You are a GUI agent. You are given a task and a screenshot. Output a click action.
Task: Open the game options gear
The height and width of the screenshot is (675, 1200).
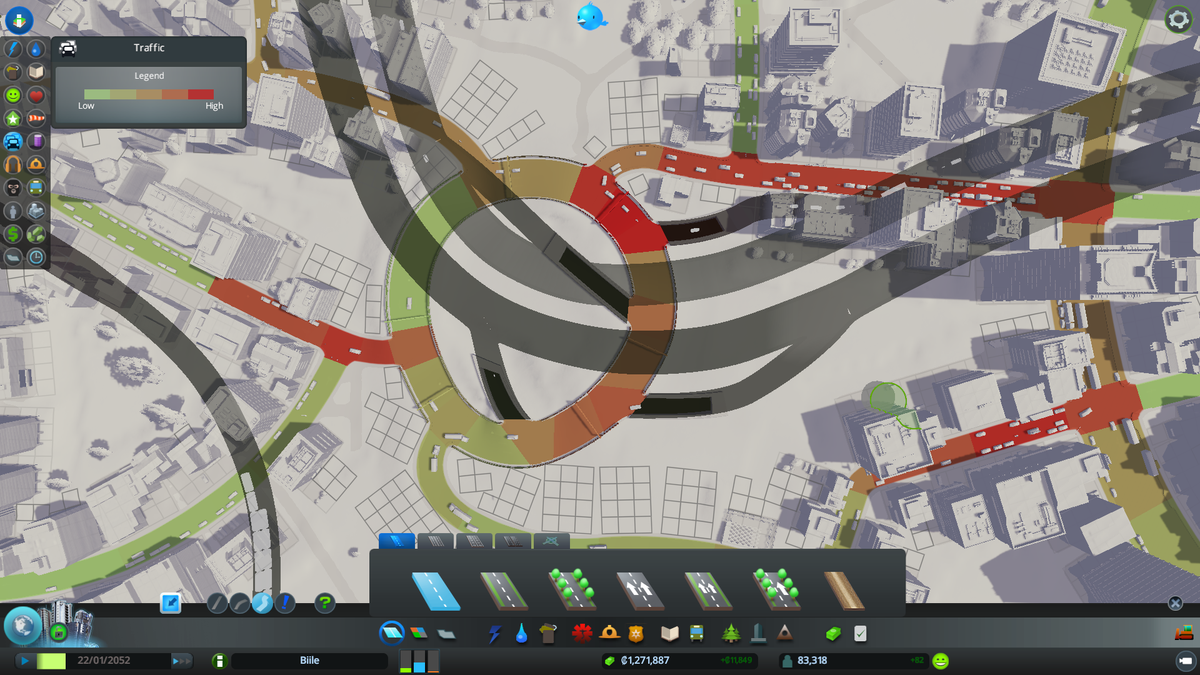(x=1179, y=19)
